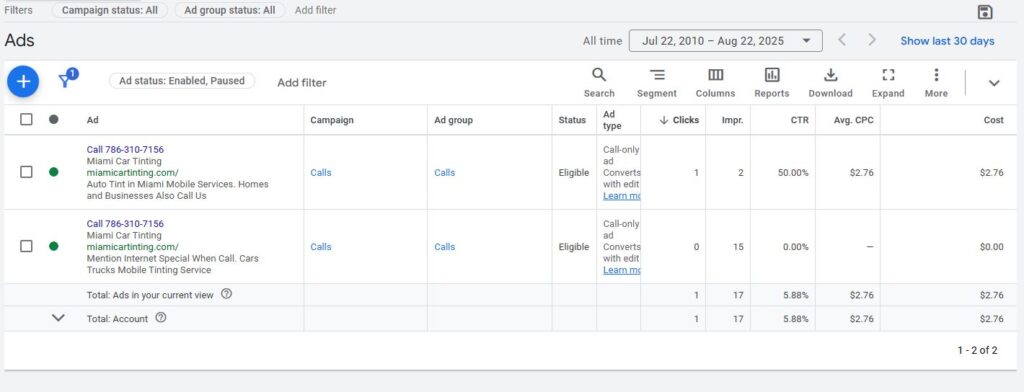Click status dot of Mention Internet Special ad

tap(54, 246)
